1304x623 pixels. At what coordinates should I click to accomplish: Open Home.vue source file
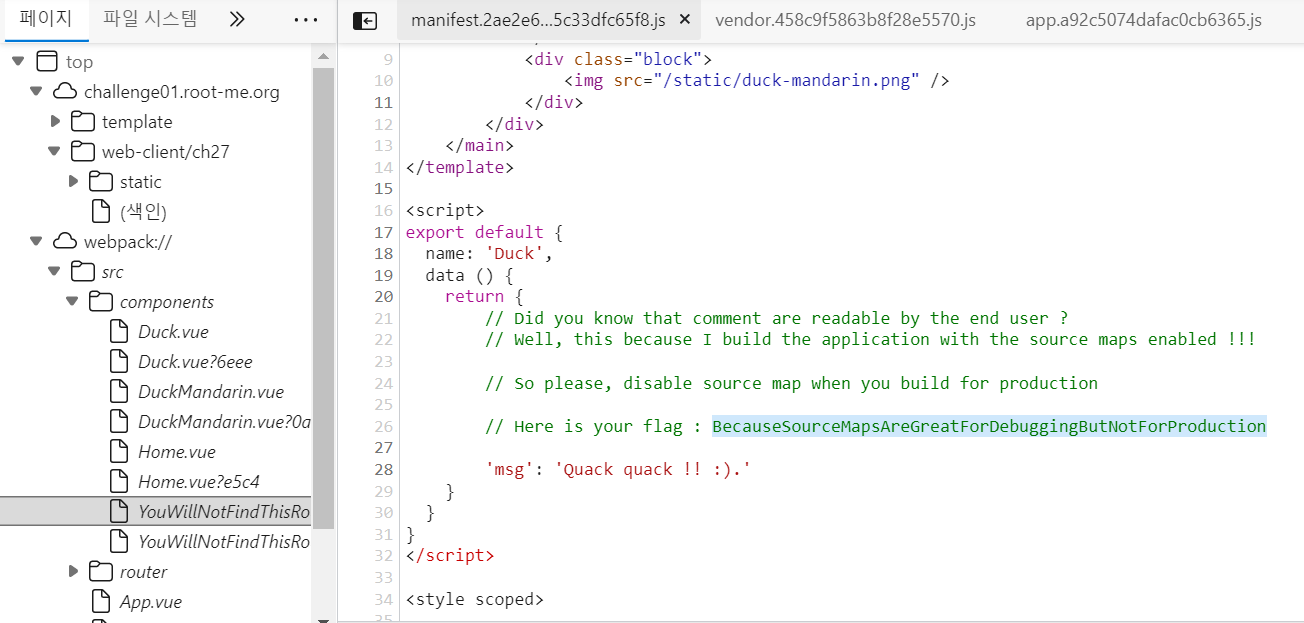[177, 452]
